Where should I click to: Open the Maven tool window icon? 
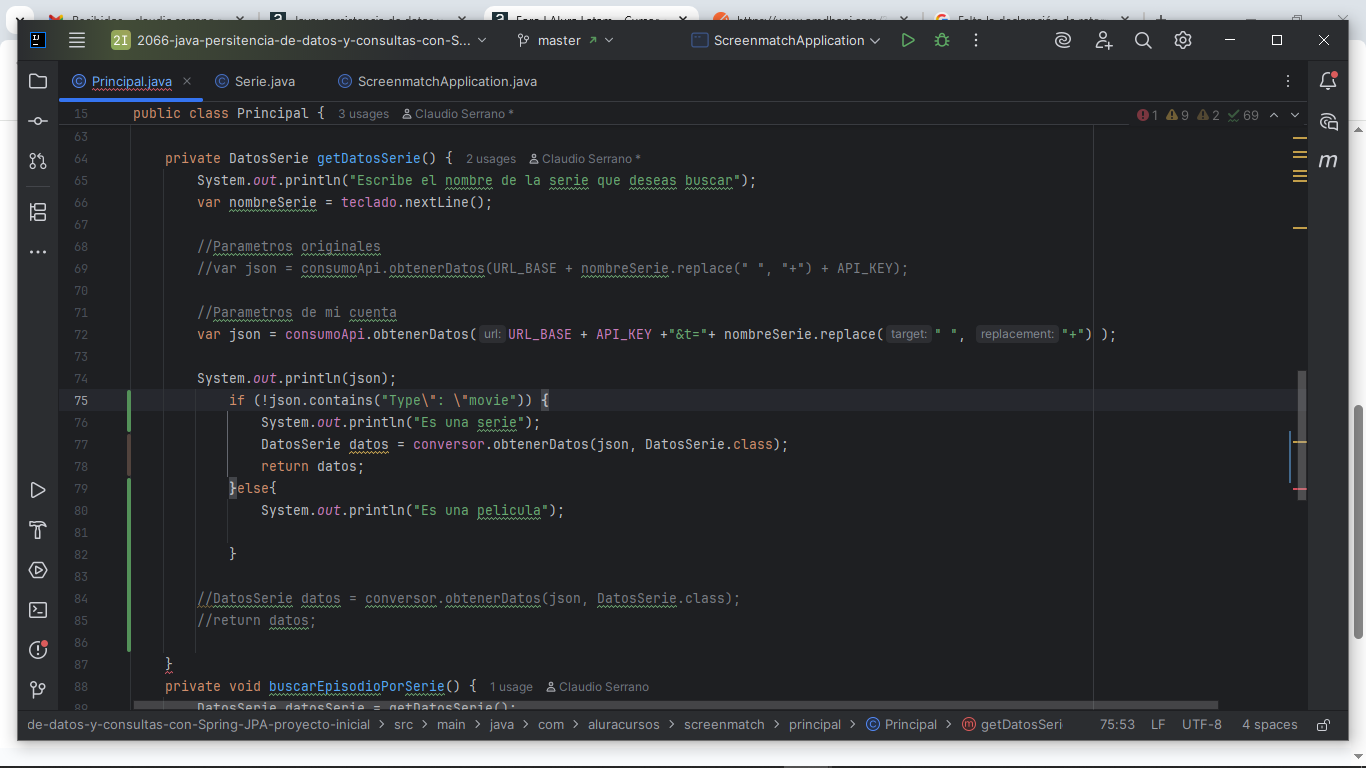(1328, 161)
